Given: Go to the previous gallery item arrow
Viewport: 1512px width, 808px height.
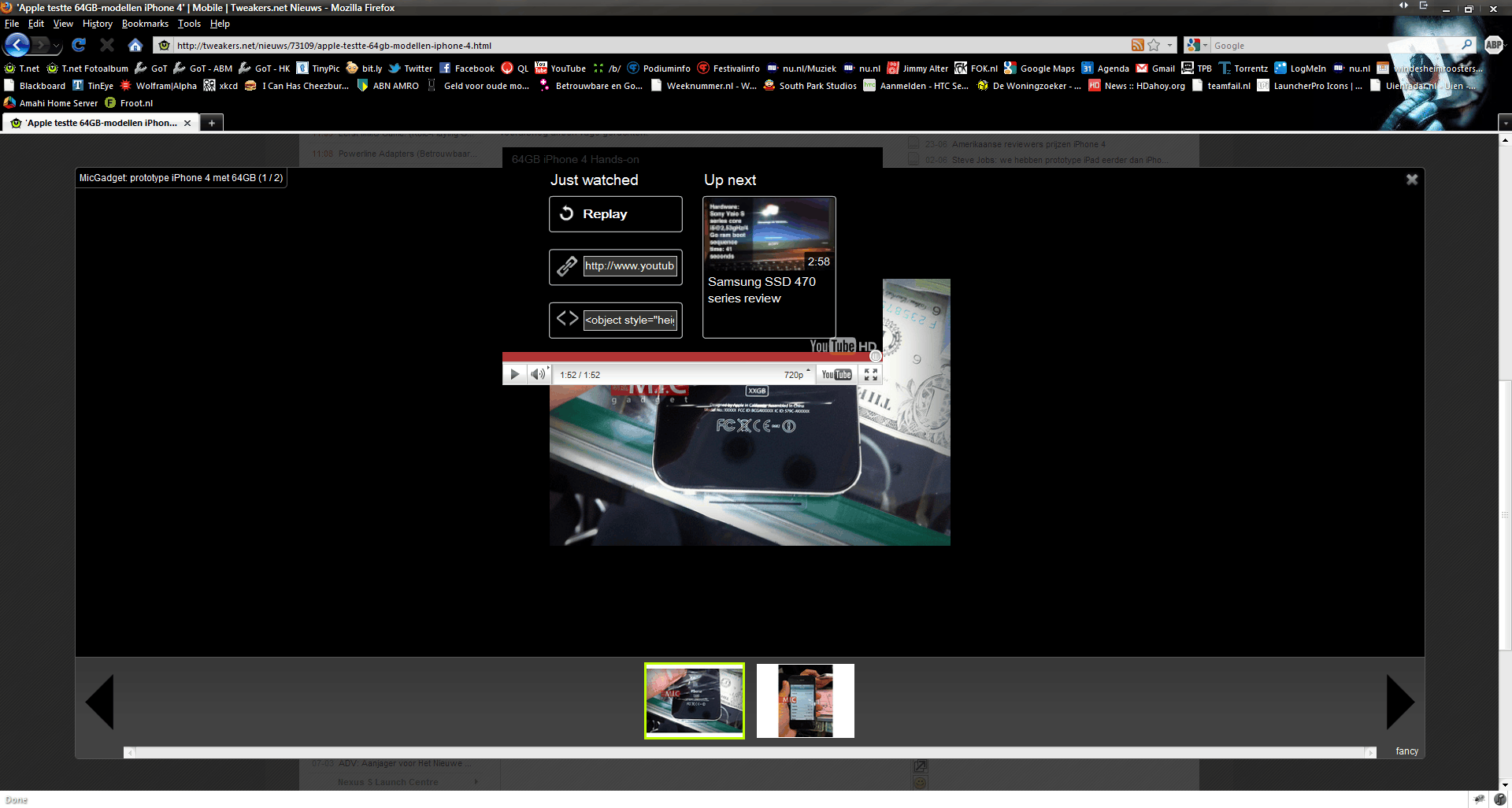Looking at the screenshot, I should [100, 701].
